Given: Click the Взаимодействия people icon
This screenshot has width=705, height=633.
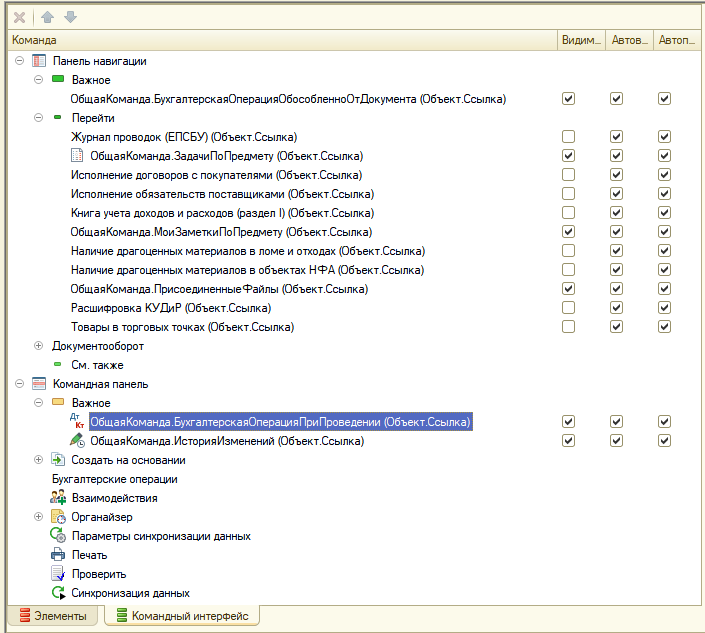Looking at the screenshot, I should click(58, 498).
